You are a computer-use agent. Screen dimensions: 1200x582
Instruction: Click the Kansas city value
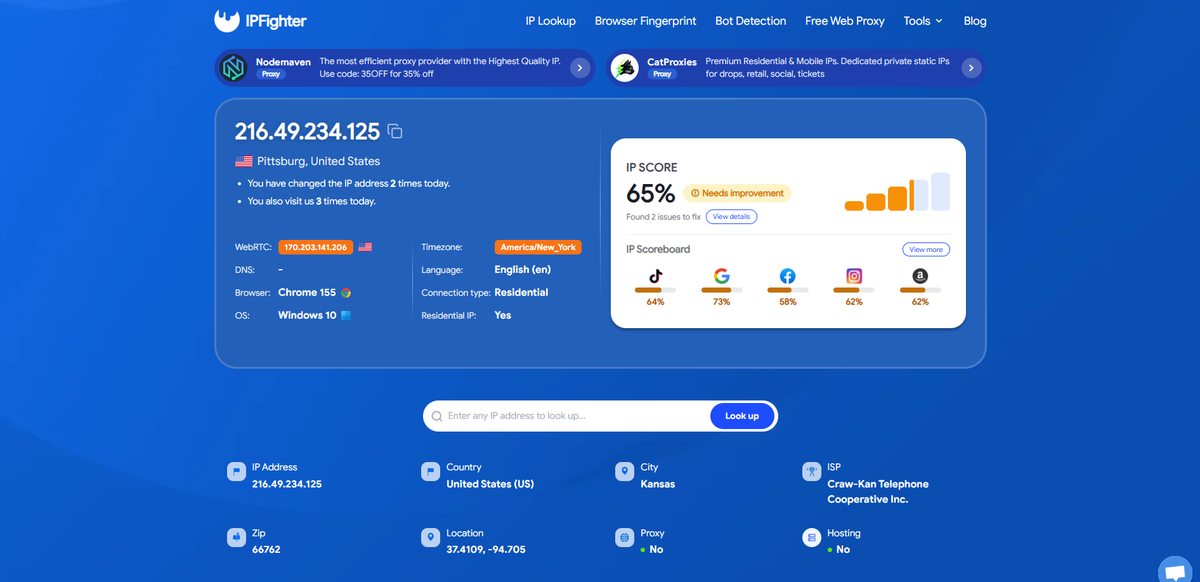[x=658, y=484]
